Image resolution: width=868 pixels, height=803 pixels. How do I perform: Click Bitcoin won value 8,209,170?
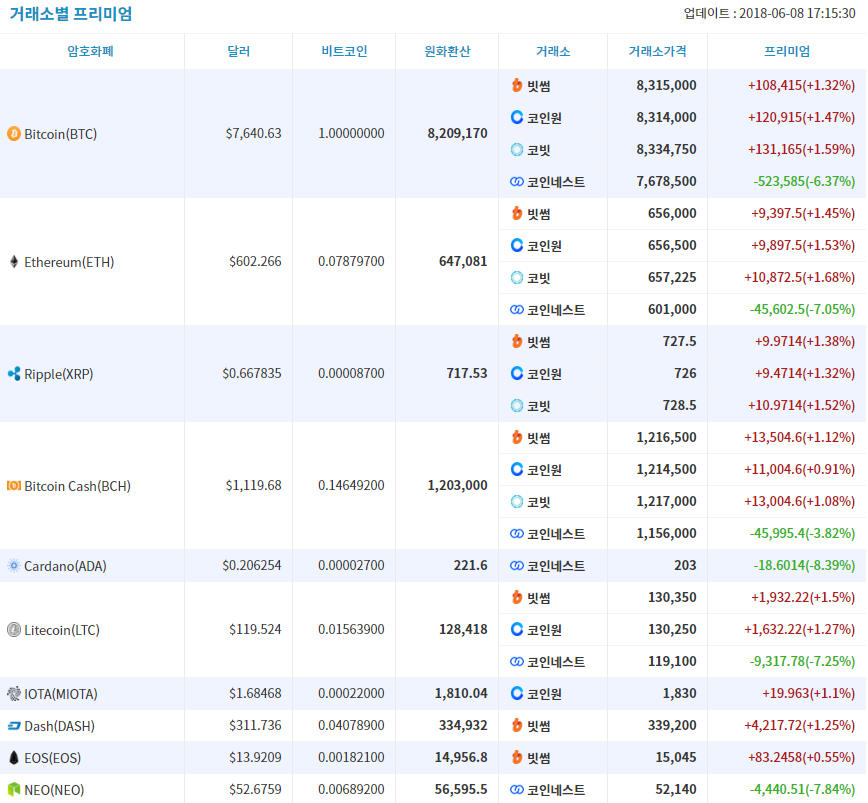click(457, 133)
